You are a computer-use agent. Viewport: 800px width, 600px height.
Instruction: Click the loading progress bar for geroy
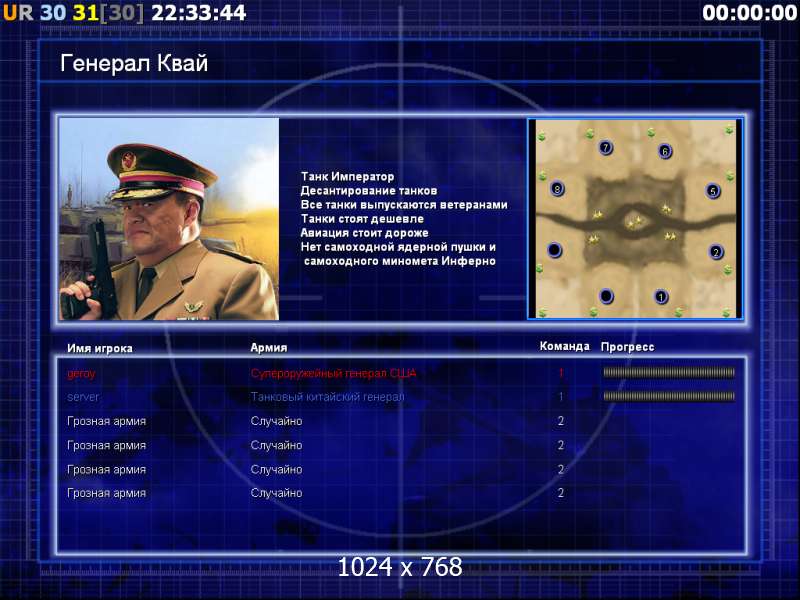[x=669, y=373]
